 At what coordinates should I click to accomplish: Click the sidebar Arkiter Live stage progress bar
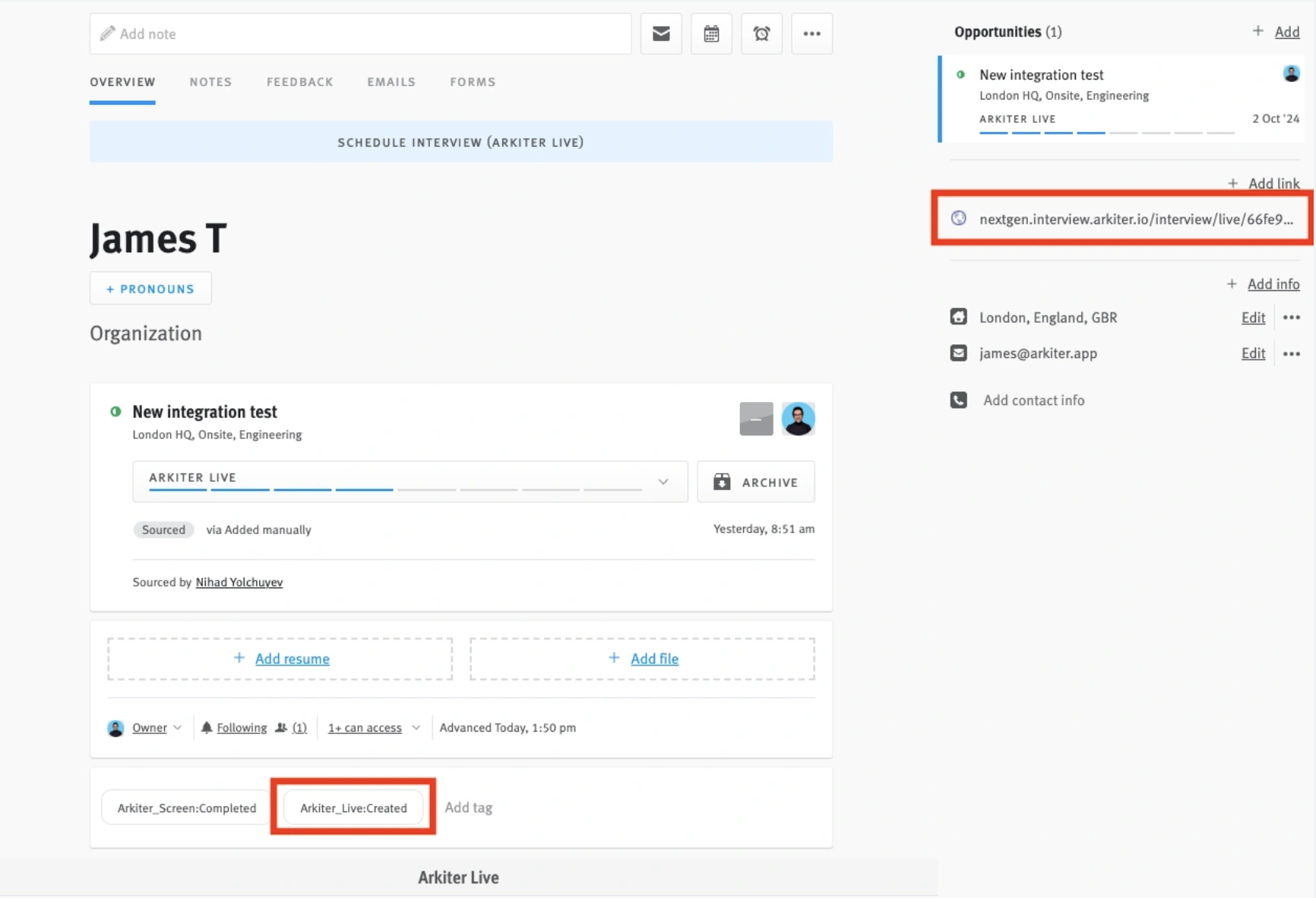(x=1107, y=132)
